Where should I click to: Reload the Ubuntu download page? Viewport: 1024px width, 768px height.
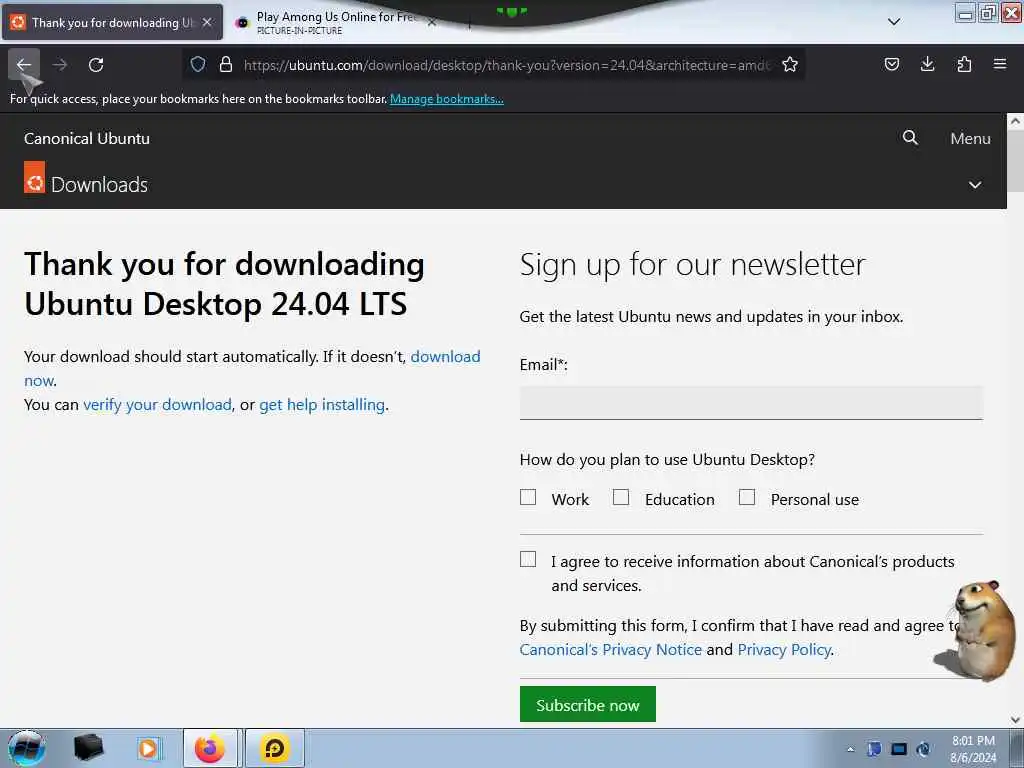point(96,65)
